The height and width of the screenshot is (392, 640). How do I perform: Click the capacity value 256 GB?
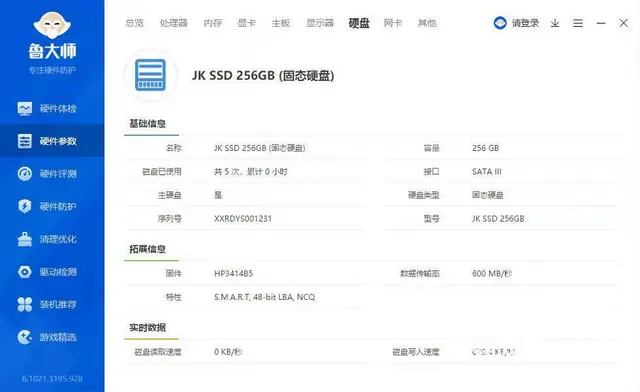pyautogui.click(x=485, y=148)
